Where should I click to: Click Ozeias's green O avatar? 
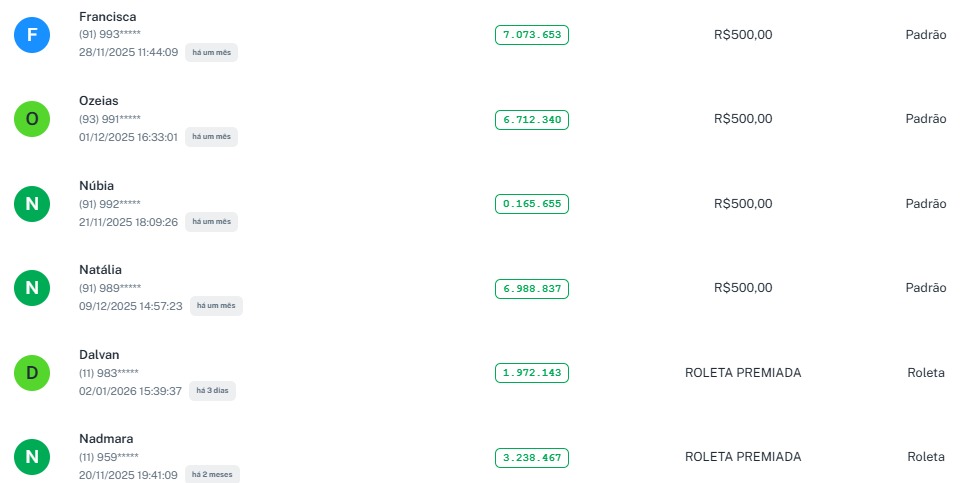click(x=32, y=119)
